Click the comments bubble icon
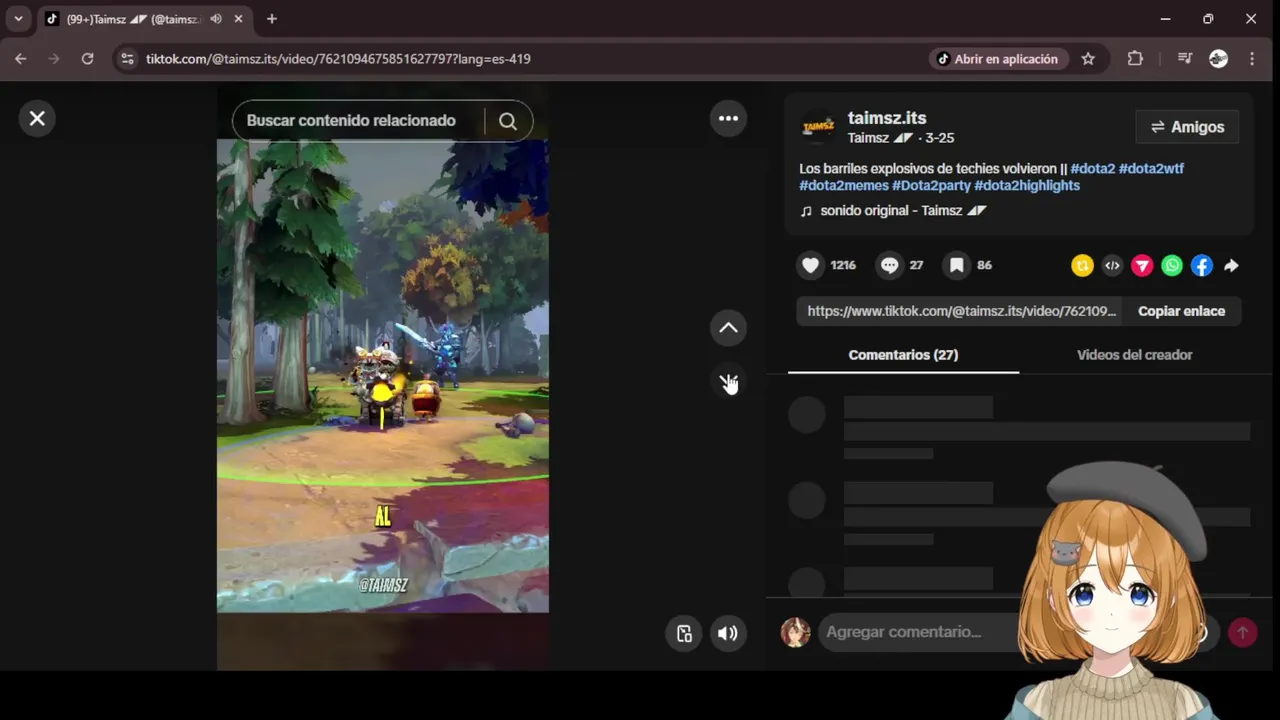 pos(889,265)
